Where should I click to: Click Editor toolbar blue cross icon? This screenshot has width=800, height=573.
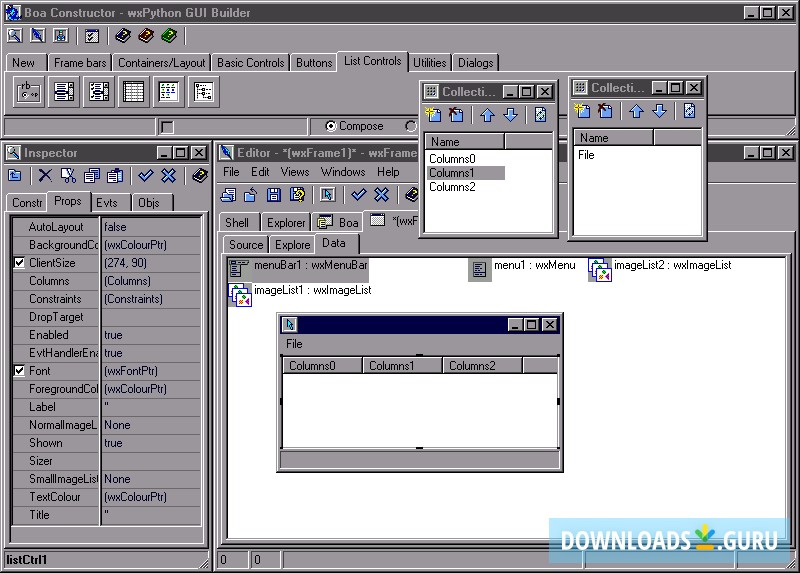[382, 194]
